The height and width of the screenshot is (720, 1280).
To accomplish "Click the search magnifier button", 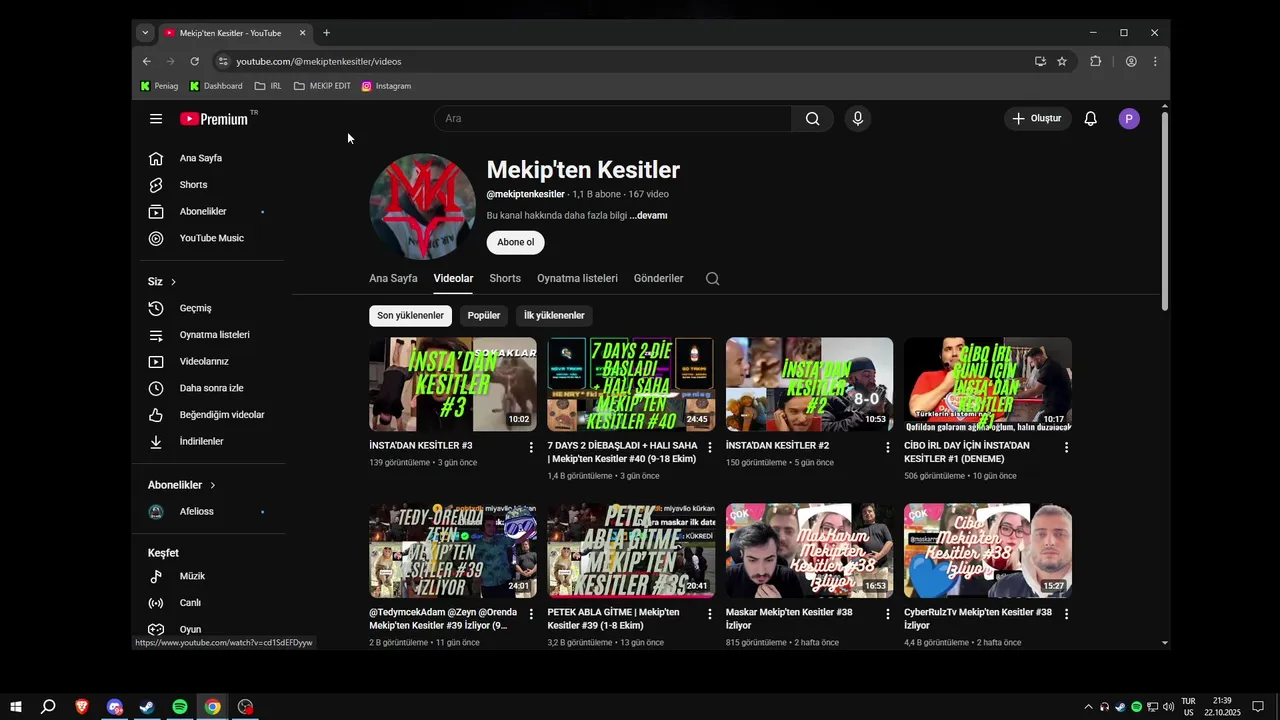I will click(813, 119).
